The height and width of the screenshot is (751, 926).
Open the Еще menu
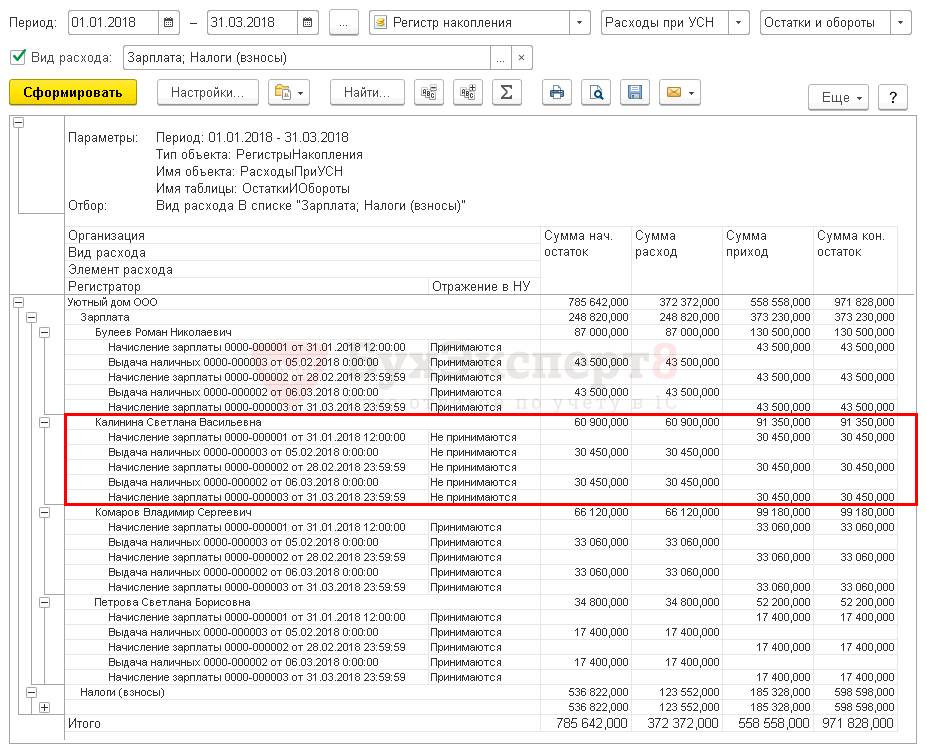[x=836, y=97]
